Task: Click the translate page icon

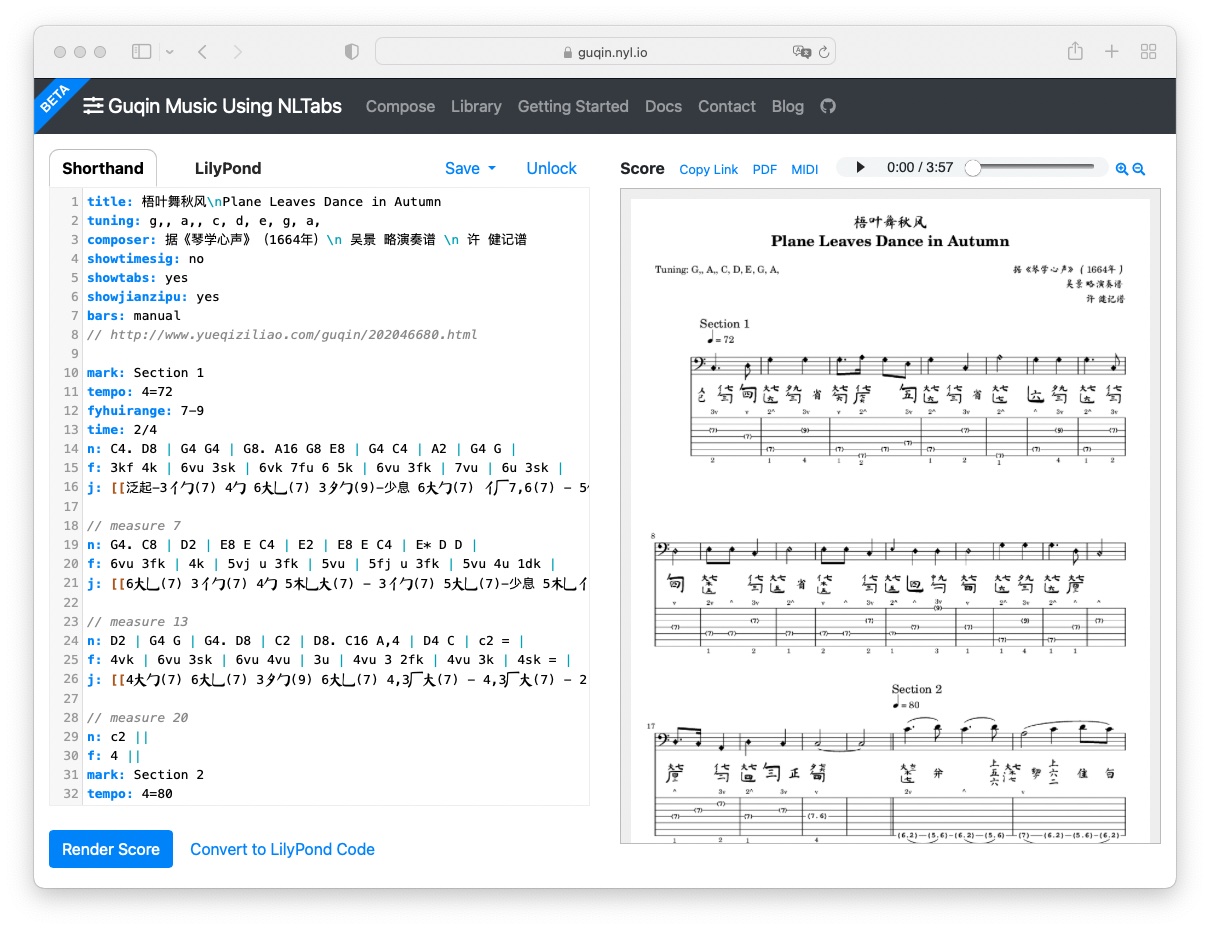Action: click(x=801, y=52)
